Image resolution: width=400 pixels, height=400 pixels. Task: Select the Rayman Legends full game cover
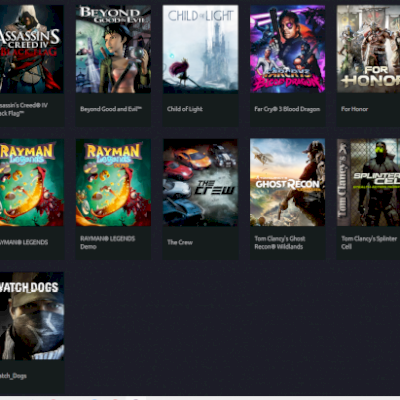tap(32, 183)
